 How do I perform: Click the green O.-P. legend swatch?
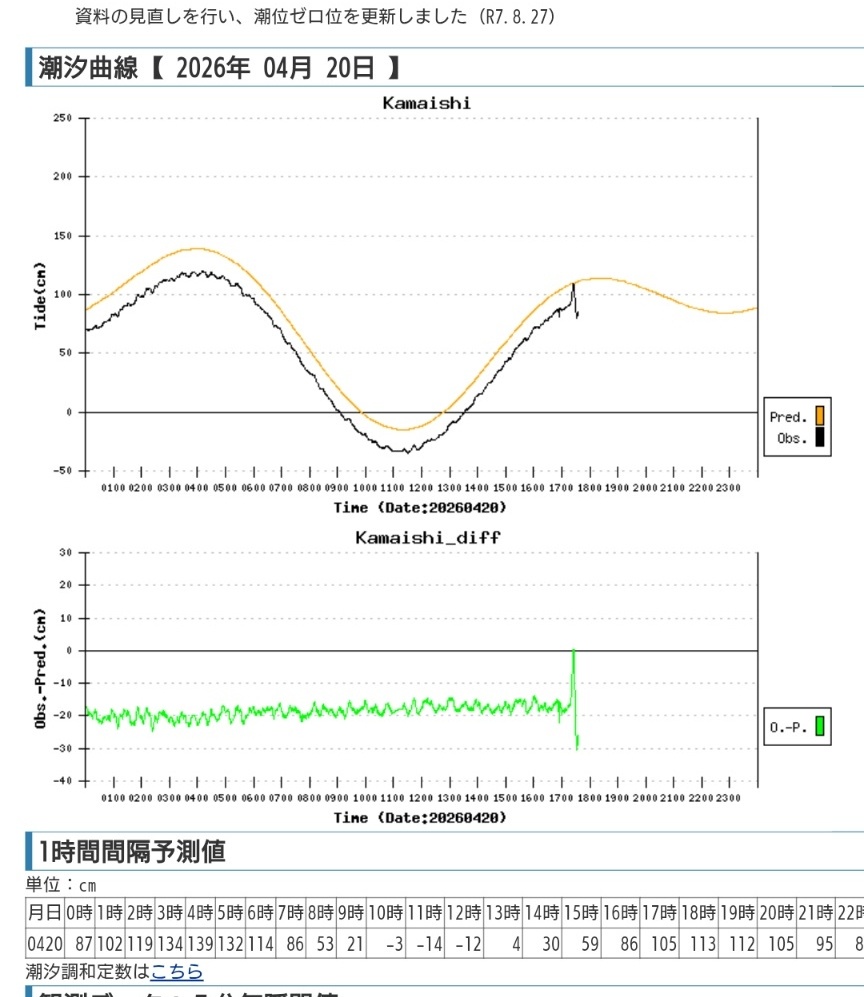[819, 727]
